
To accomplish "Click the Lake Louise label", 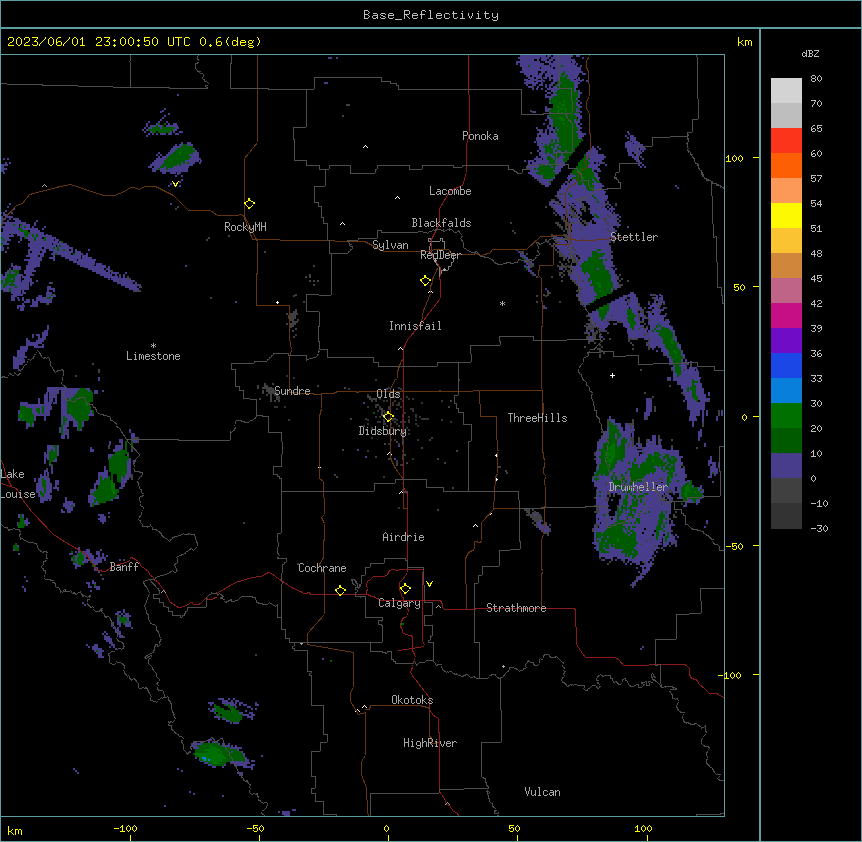I will pyautogui.click(x=18, y=484).
